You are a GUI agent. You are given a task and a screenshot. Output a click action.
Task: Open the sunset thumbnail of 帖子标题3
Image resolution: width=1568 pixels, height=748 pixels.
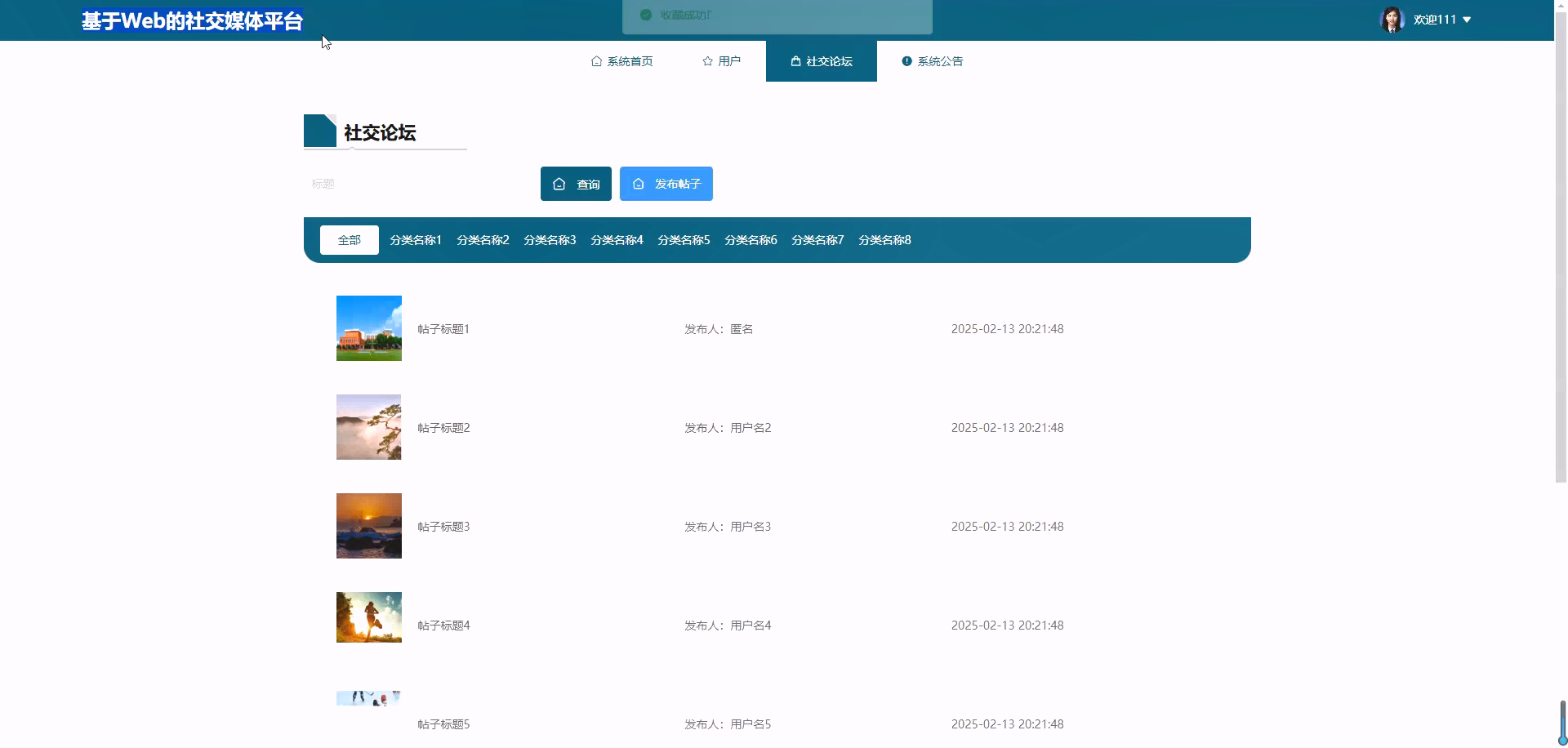[x=369, y=526]
